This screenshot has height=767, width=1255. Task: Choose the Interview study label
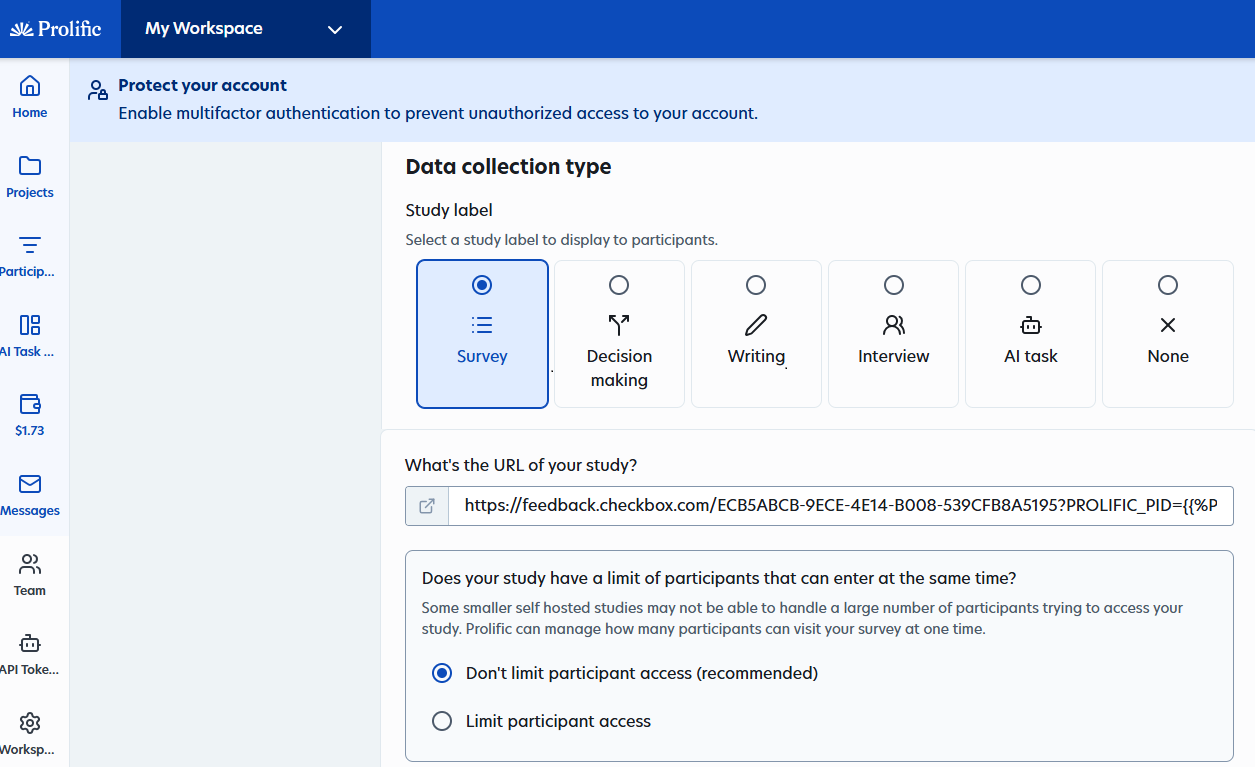[893, 334]
